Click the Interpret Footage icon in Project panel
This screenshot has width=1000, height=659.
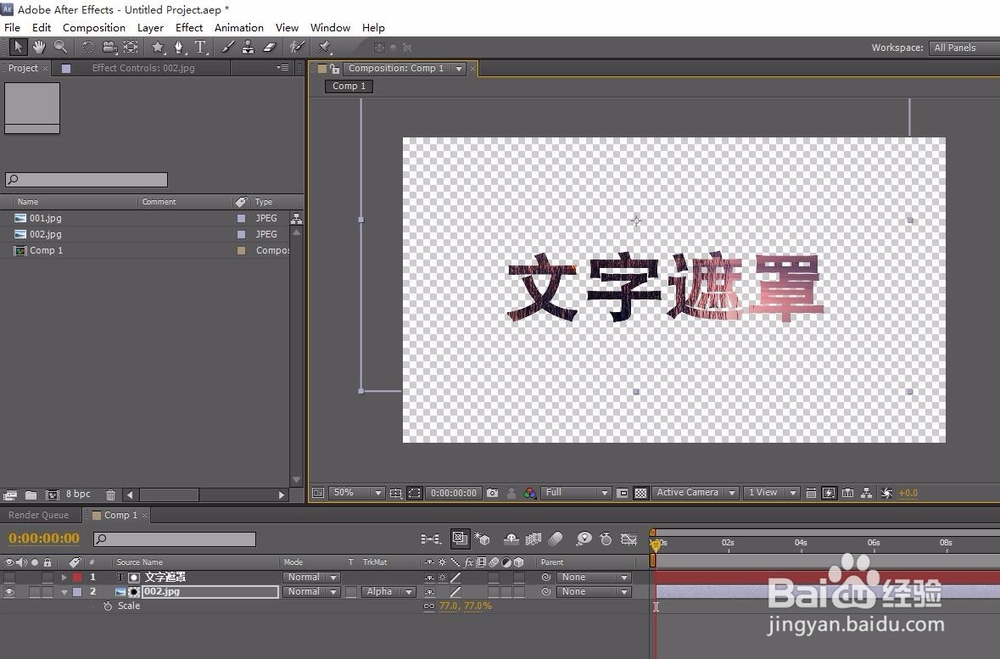point(10,494)
